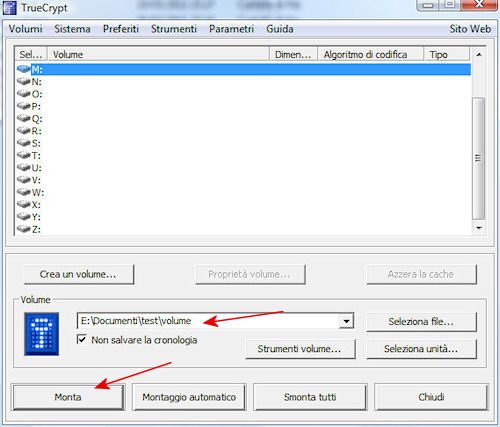Select the S: drive icon

click(23, 143)
